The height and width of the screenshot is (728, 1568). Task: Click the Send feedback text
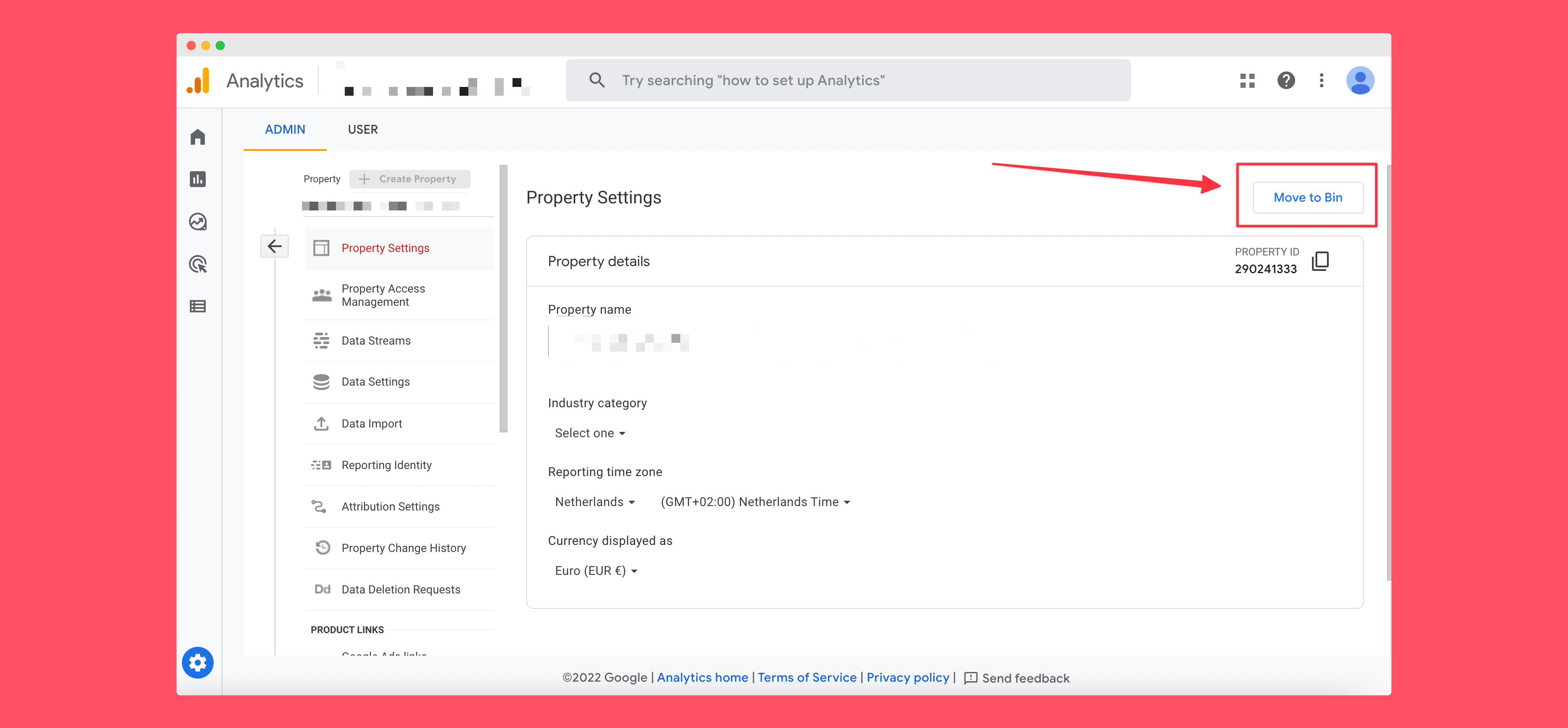[1025, 678]
